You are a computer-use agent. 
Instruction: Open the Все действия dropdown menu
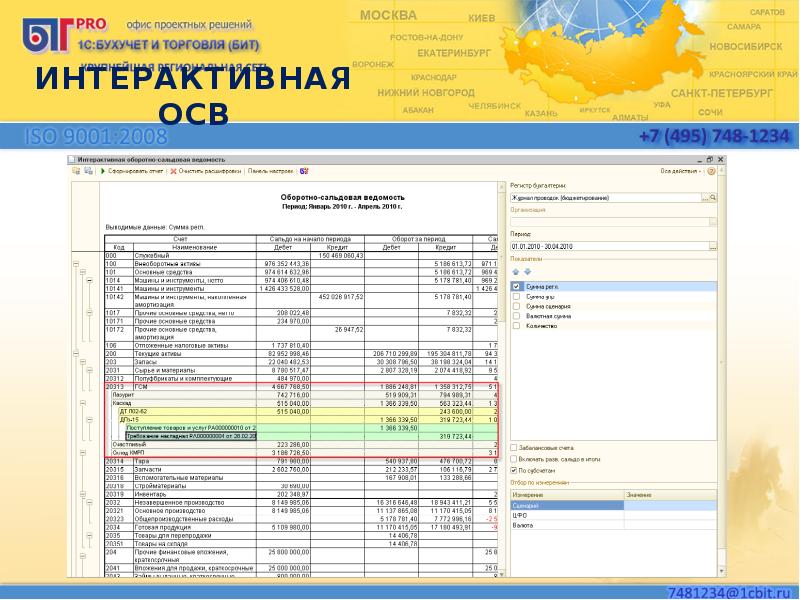click(683, 172)
